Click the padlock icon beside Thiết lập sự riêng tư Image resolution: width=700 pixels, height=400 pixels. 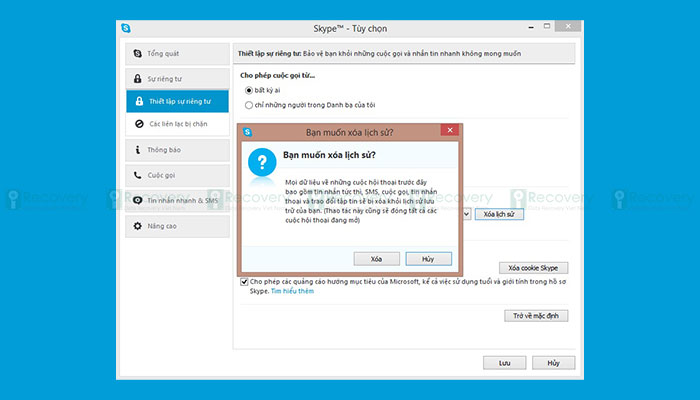139,101
